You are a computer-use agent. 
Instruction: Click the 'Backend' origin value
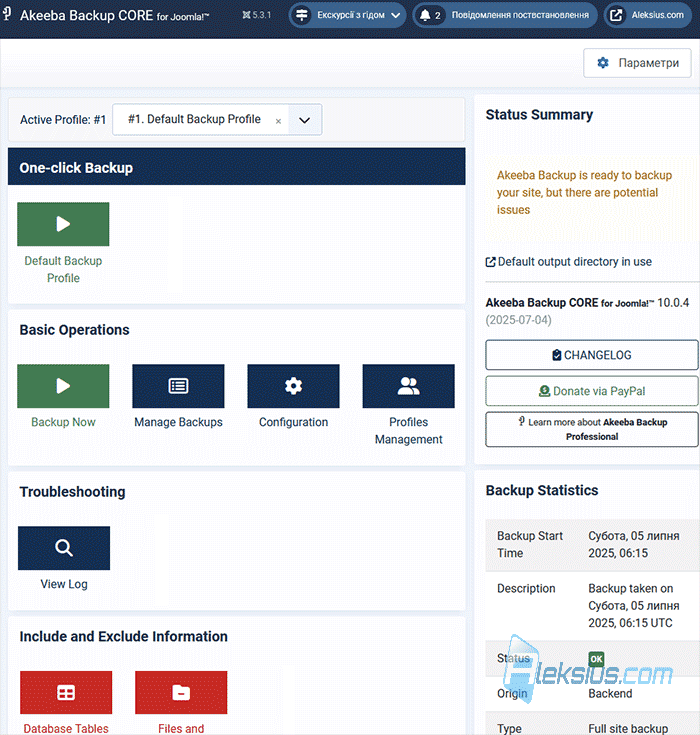(610, 694)
